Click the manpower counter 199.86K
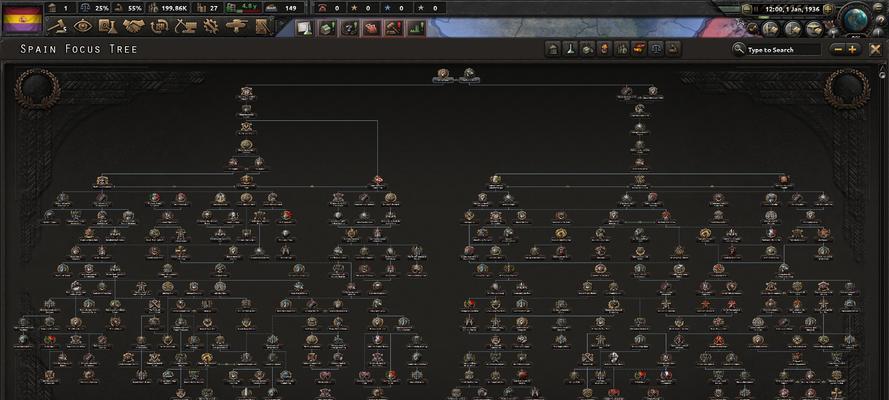Viewport: 889px width, 400px height. (169, 8)
